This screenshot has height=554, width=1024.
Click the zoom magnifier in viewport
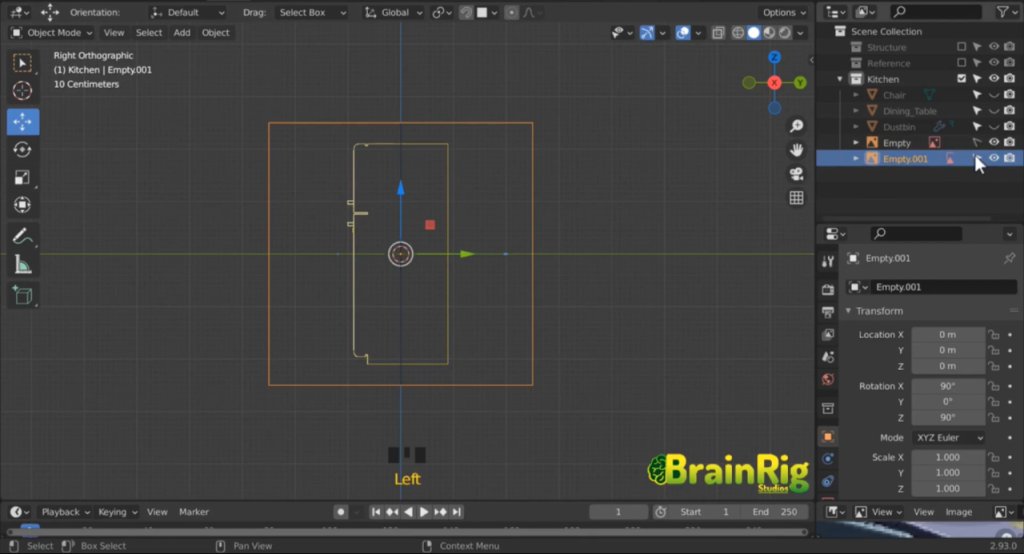point(796,126)
